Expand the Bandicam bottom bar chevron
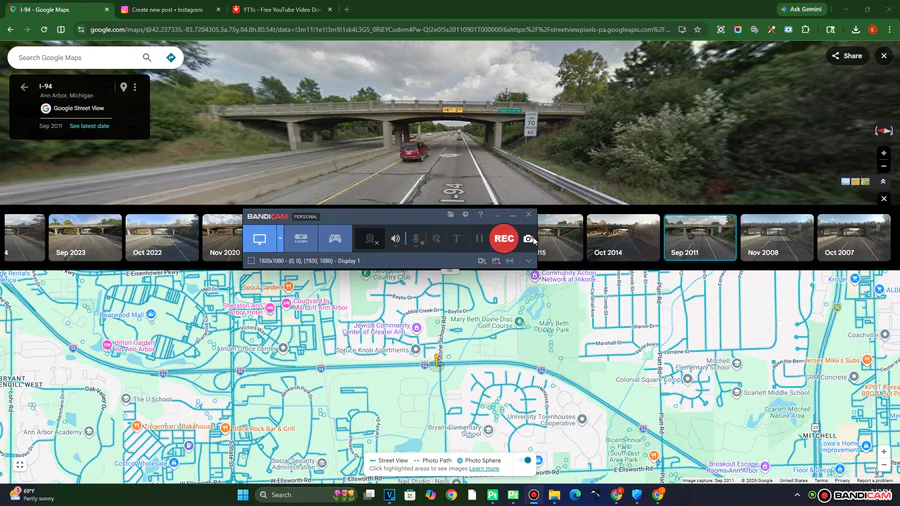The height and width of the screenshot is (506, 900). 528,261
